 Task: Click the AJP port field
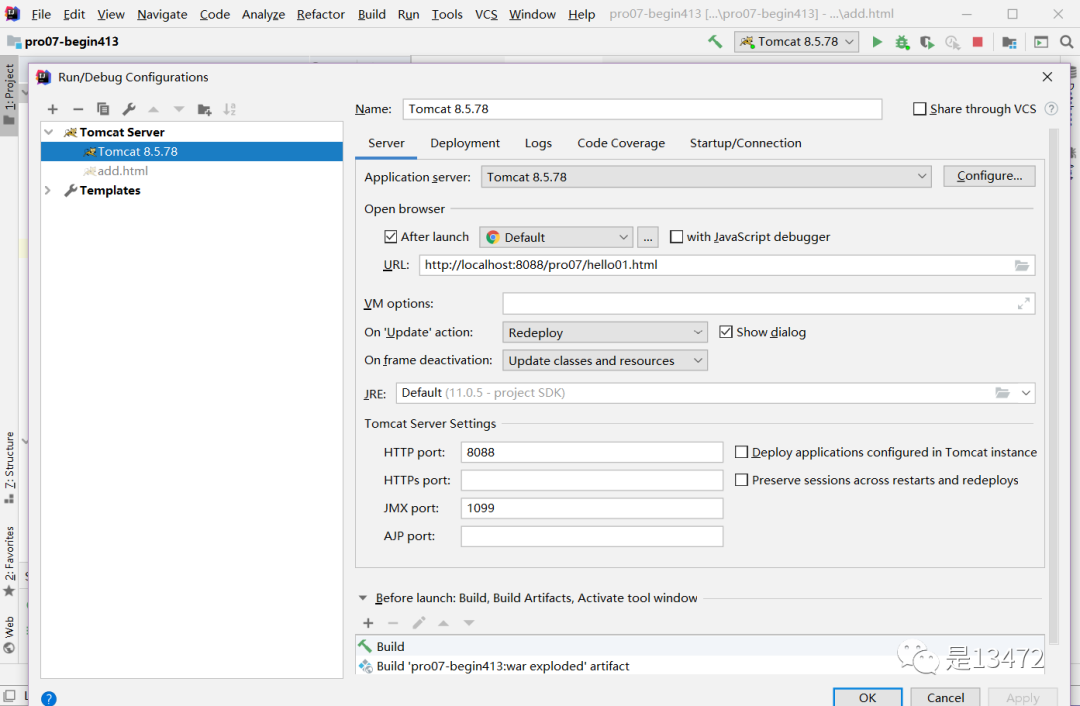tap(592, 537)
